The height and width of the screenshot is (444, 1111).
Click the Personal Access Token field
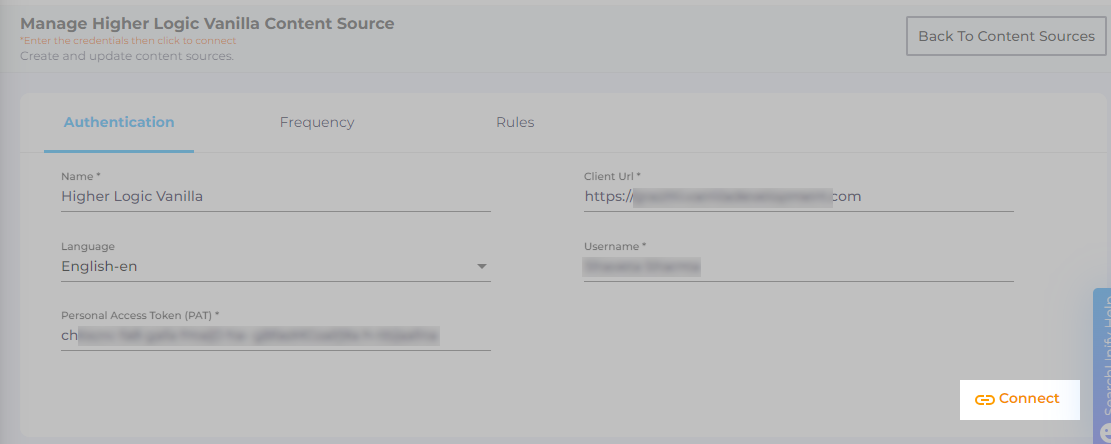(275, 336)
